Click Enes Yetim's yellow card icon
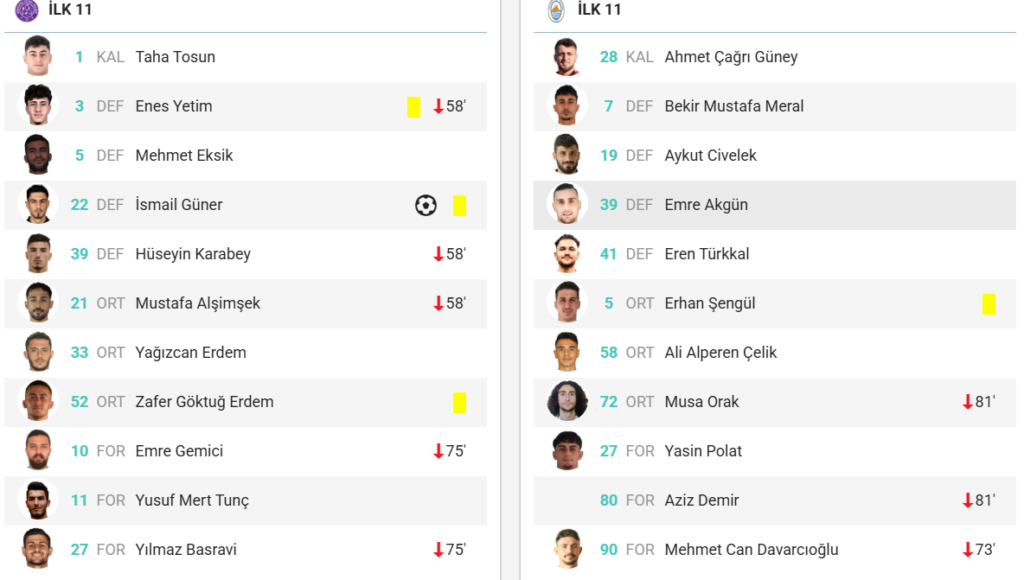This screenshot has height=580, width=1024. (413, 106)
